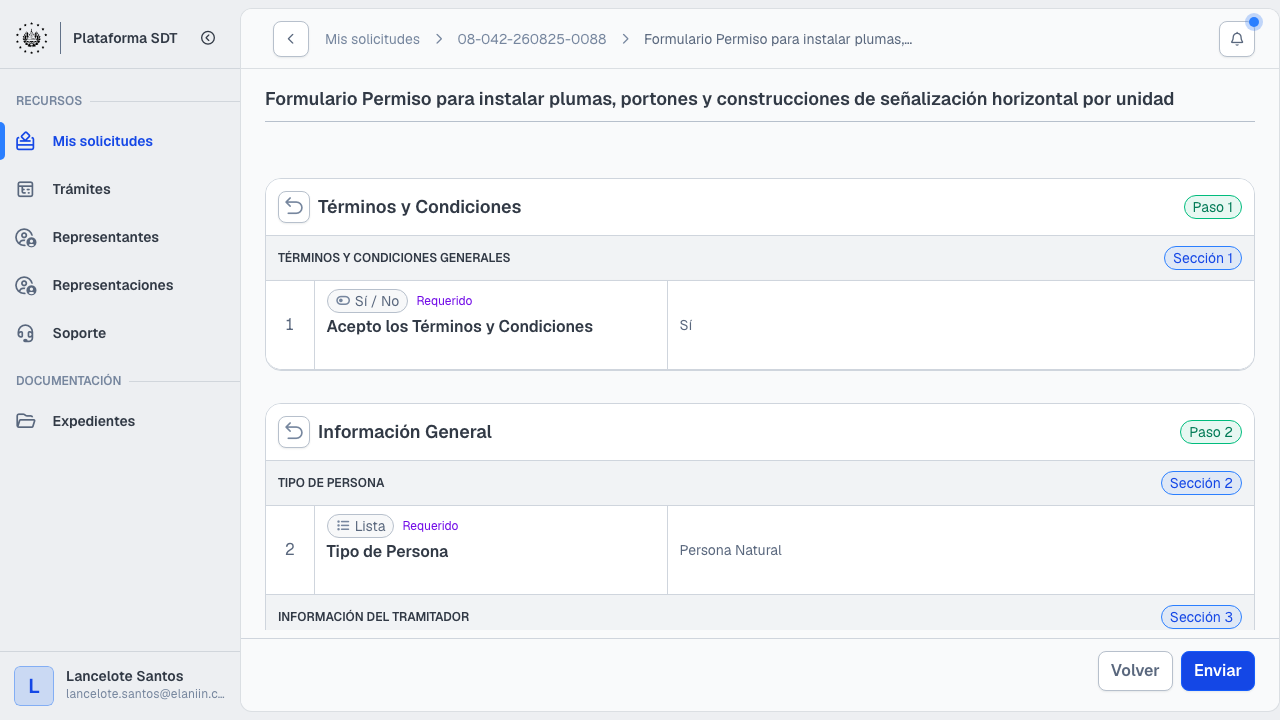Open Lancelote Santos user profile avatar
Viewport: 1280px width, 720px height.
click(x=34, y=686)
